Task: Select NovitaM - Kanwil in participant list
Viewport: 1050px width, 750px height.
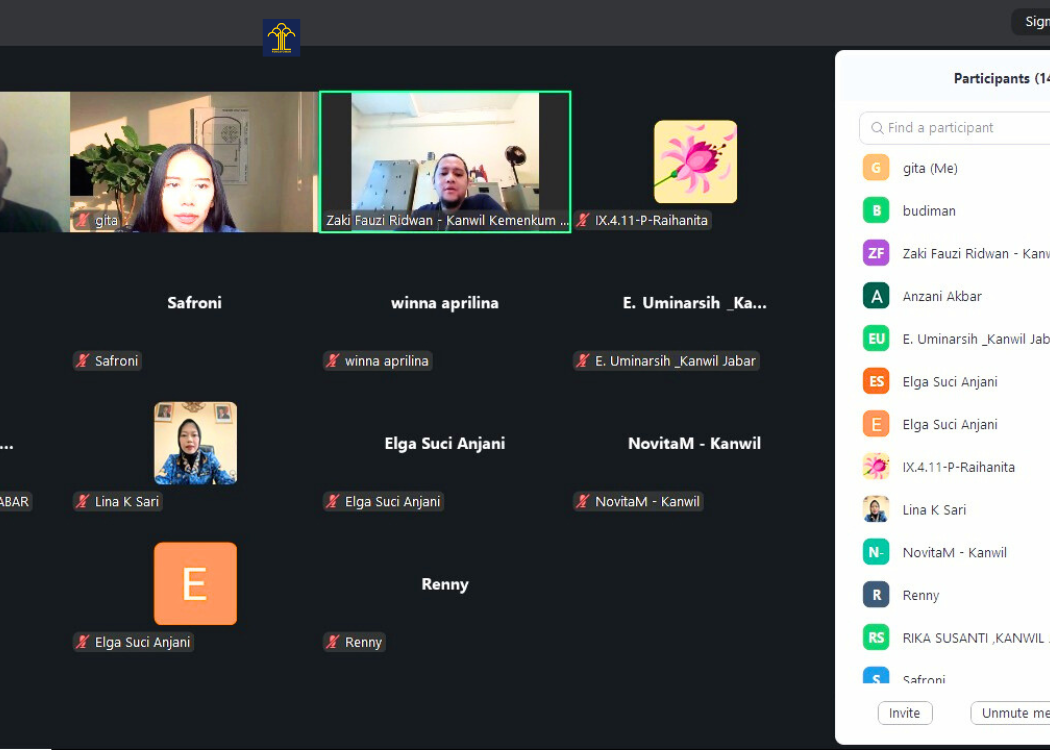Action: (954, 552)
